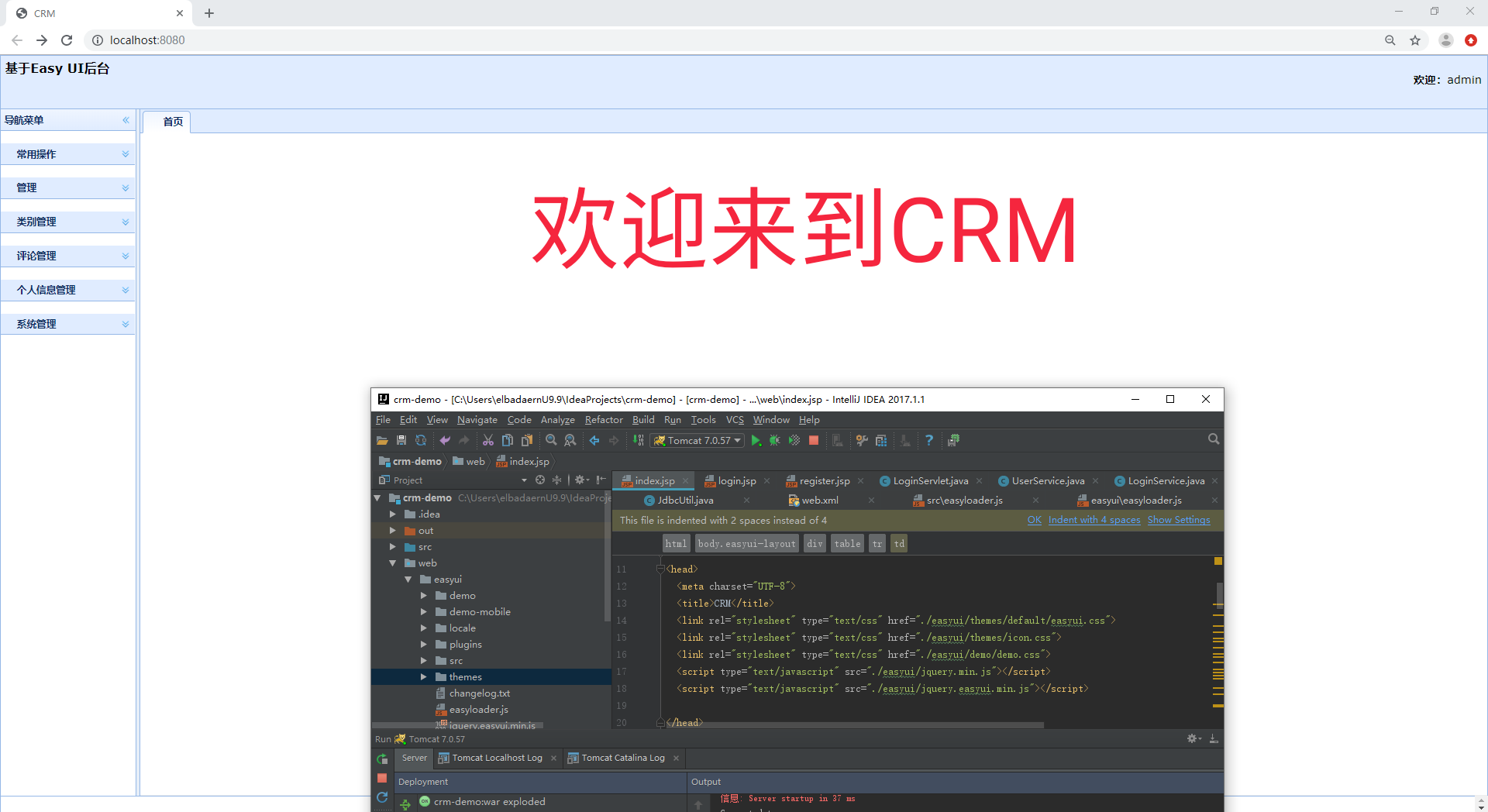Click the Make Project build icon
Screen dimensions: 1488x812
(639, 440)
